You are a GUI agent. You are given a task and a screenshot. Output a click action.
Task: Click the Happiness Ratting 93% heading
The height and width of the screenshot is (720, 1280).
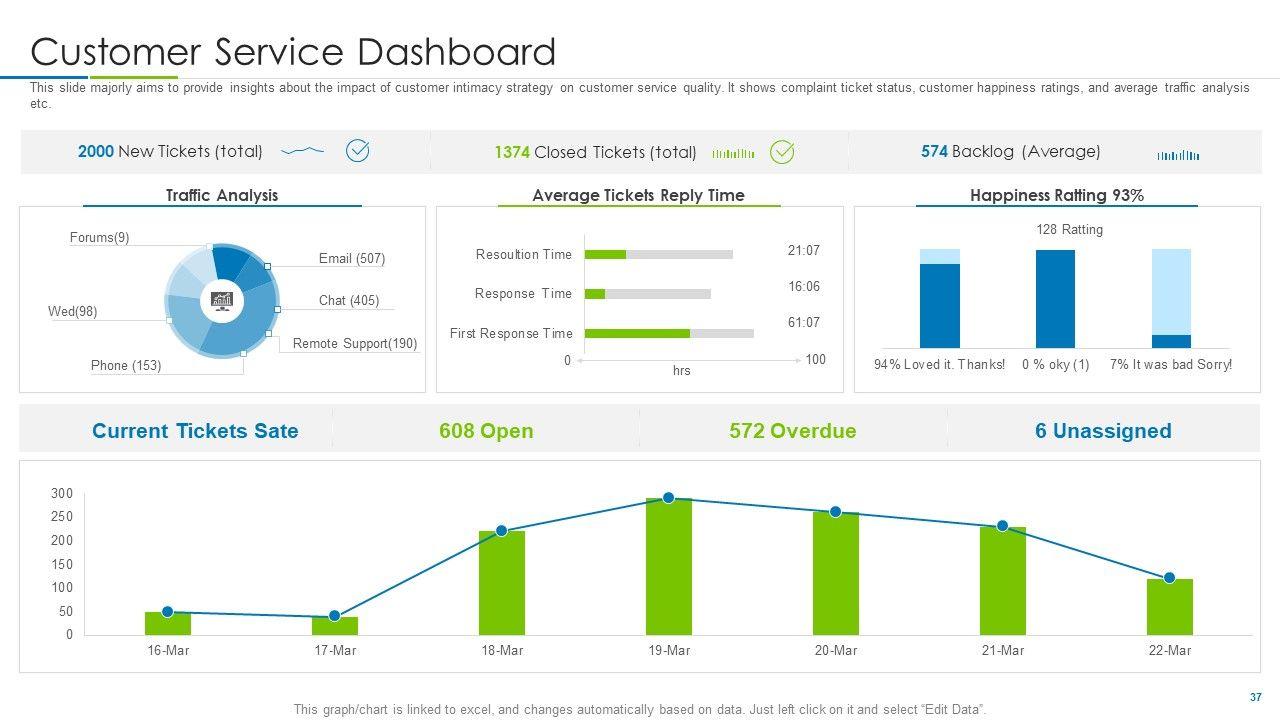click(x=1056, y=195)
